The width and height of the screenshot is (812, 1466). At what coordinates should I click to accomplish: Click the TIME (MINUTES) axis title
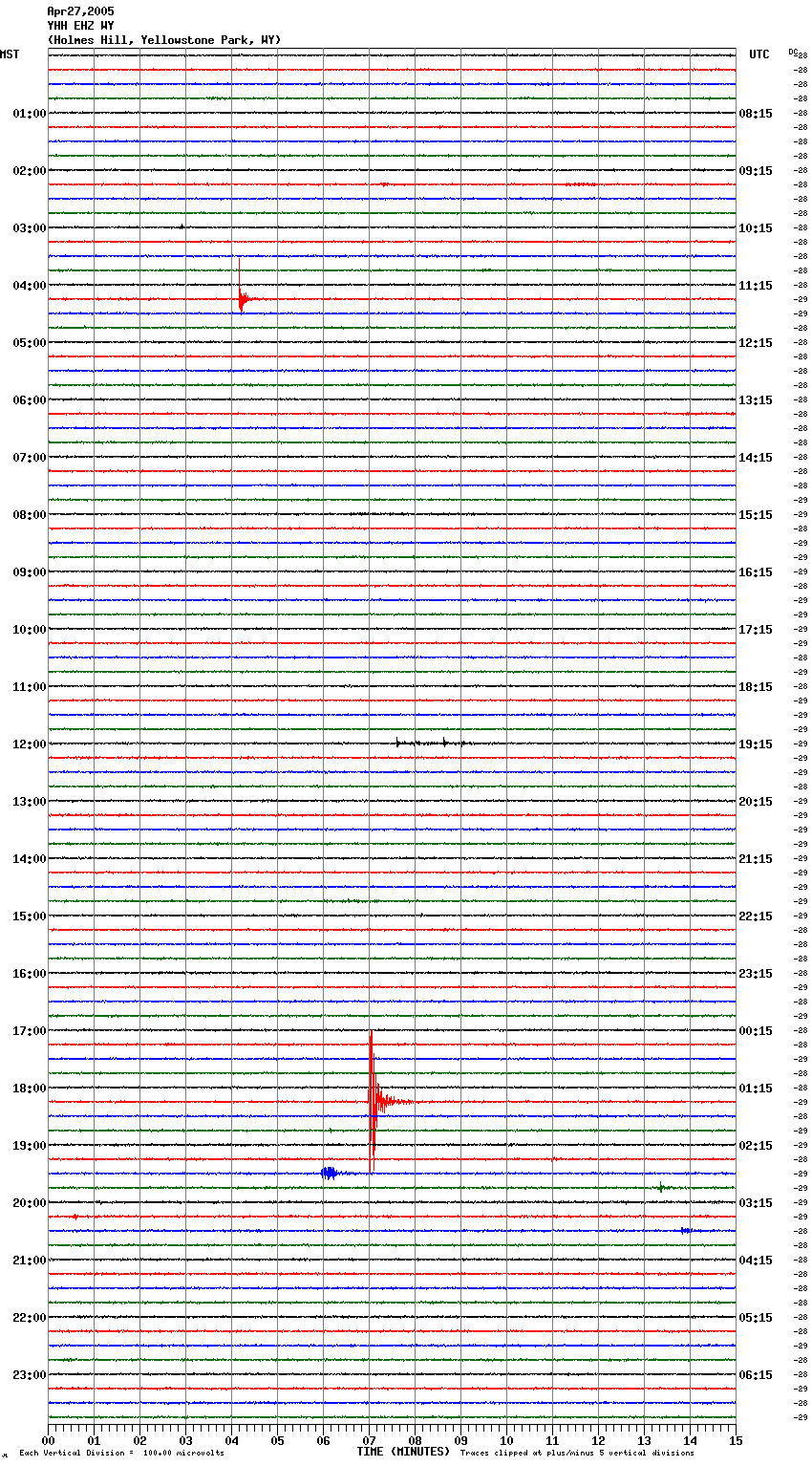[403, 1452]
